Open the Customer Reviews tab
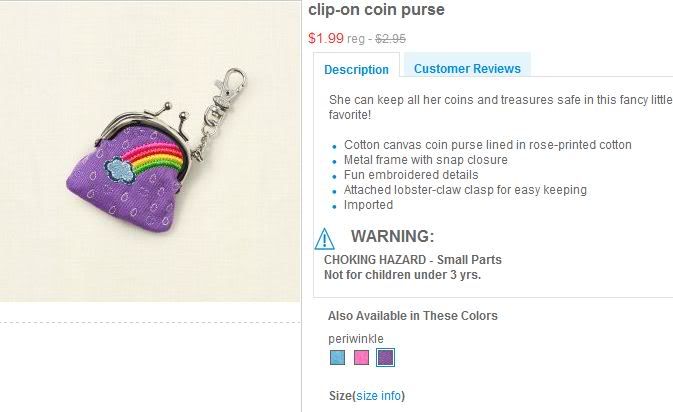Image resolution: width=673 pixels, height=412 pixels. 467,68
